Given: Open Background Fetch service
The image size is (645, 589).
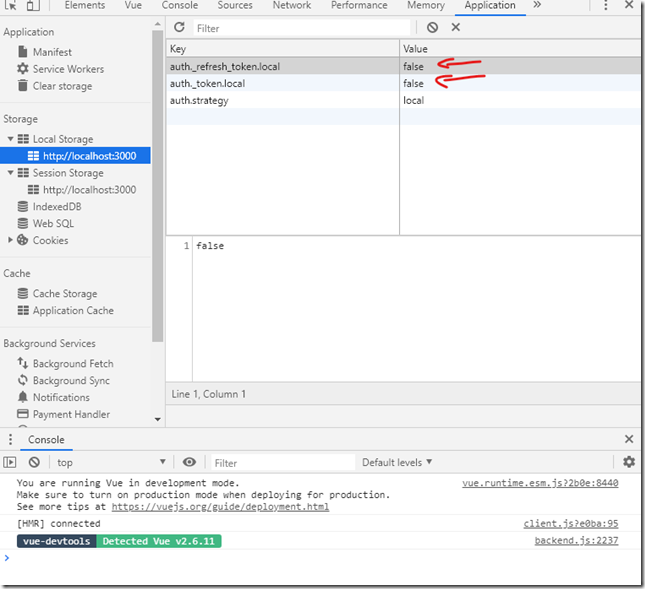Looking at the screenshot, I should (x=73, y=364).
